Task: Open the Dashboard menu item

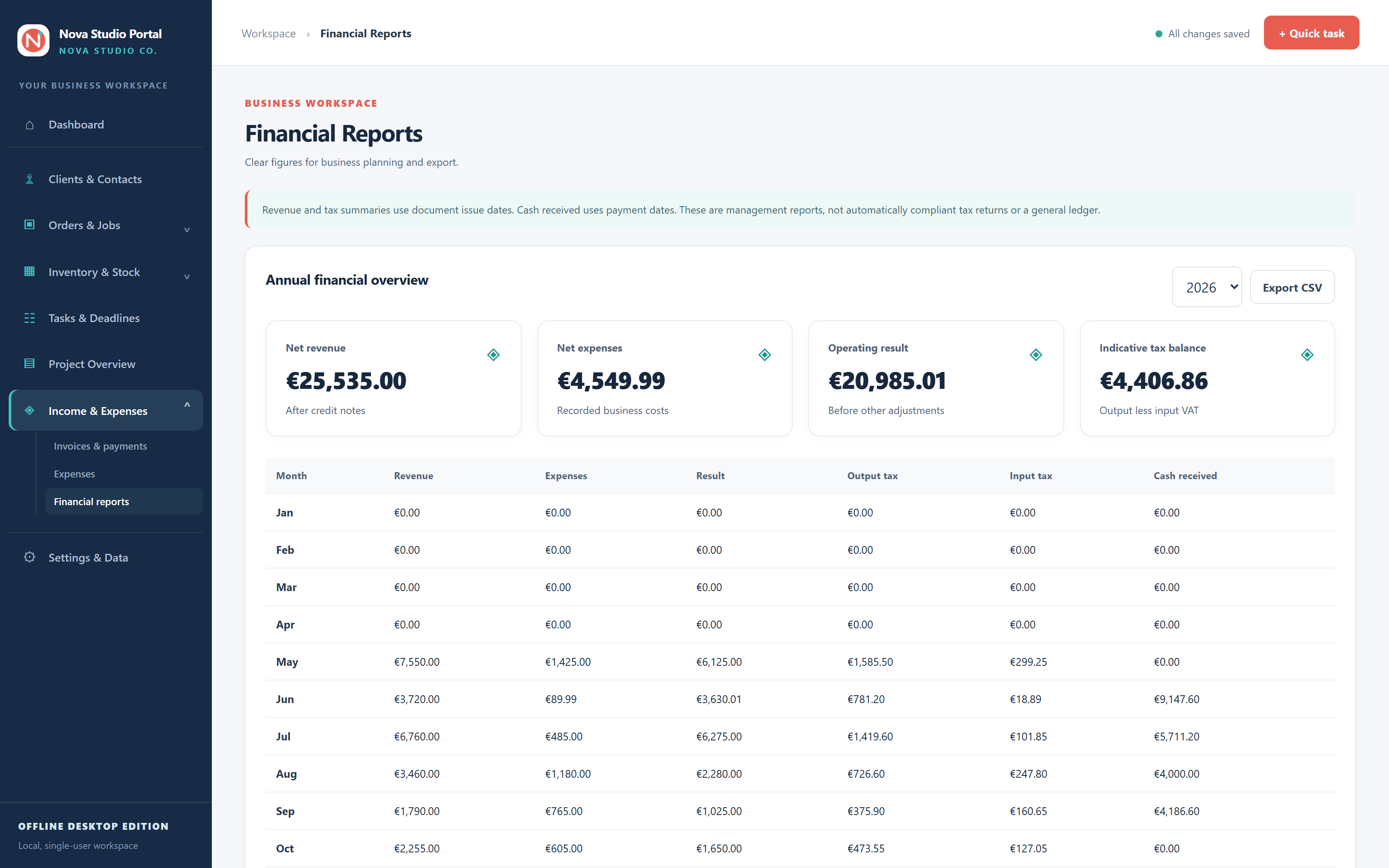Action: (x=106, y=125)
